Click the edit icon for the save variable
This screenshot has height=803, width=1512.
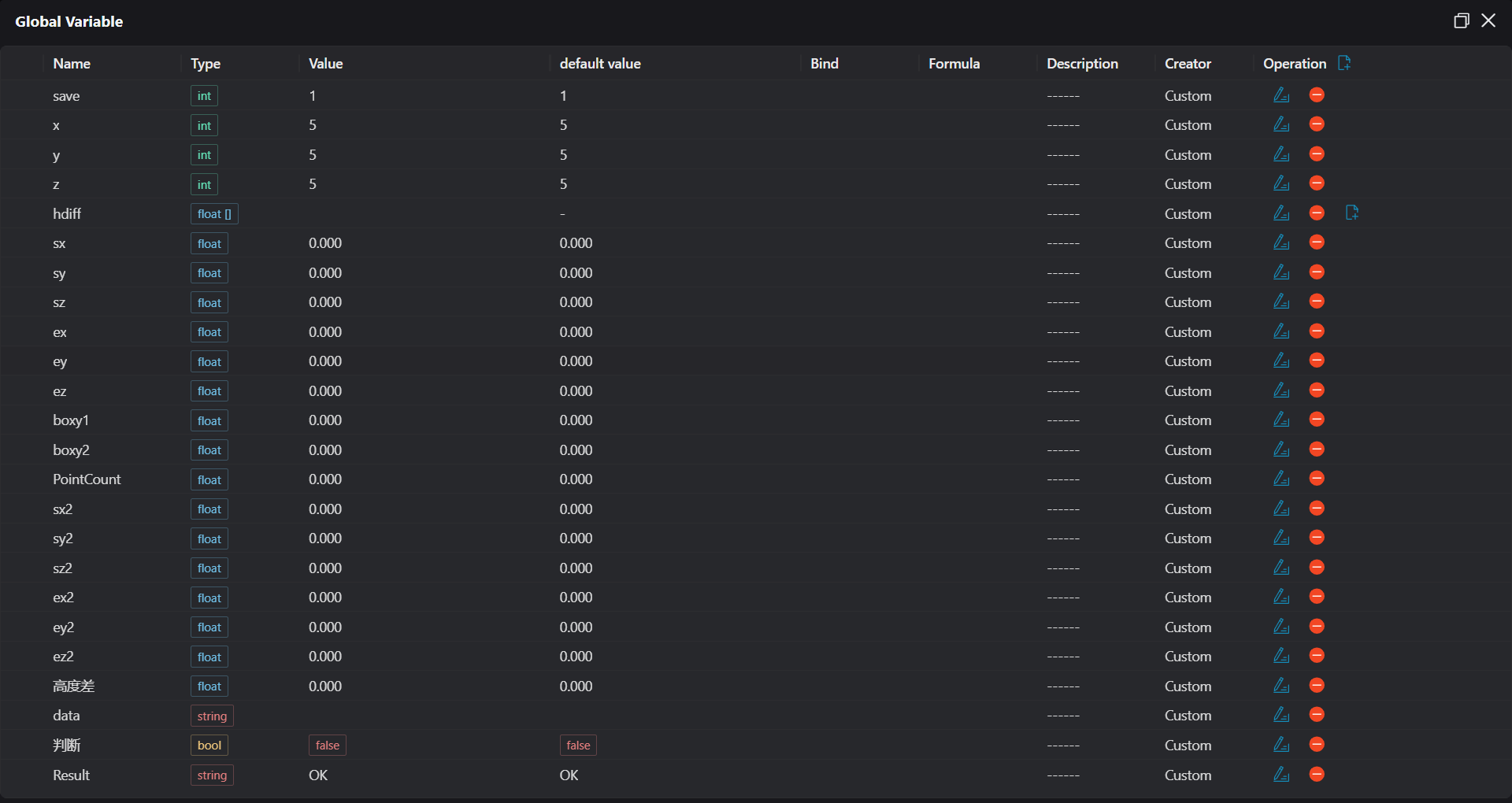[1281, 95]
